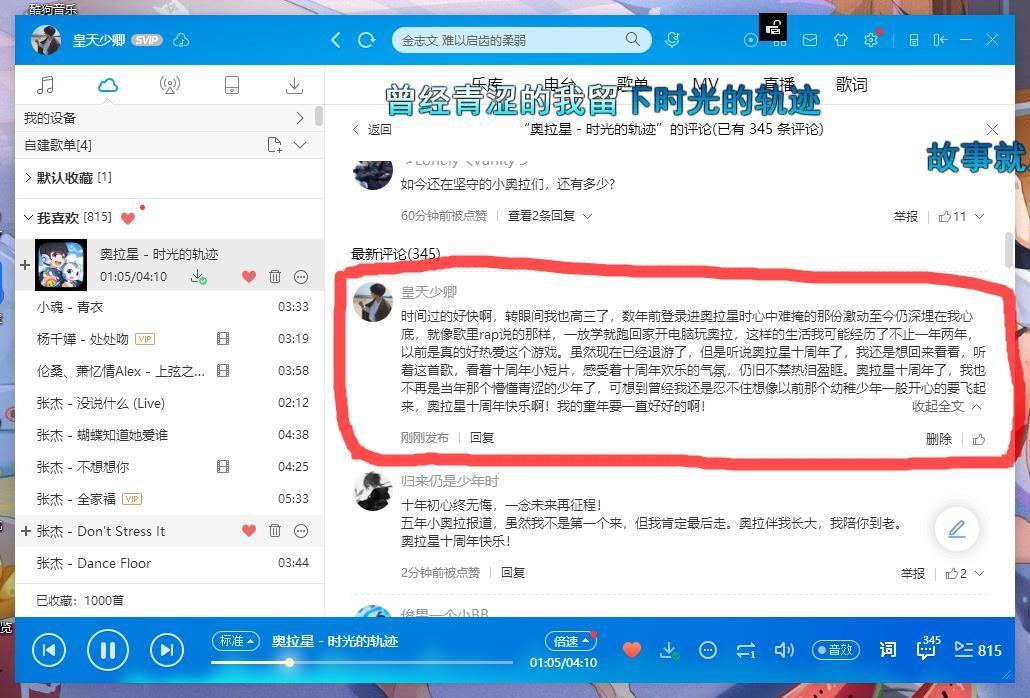The width and height of the screenshot is (1030, 698).
Task: Click the playlist sidebar scrollbar
Action: (x=319, y=116)
